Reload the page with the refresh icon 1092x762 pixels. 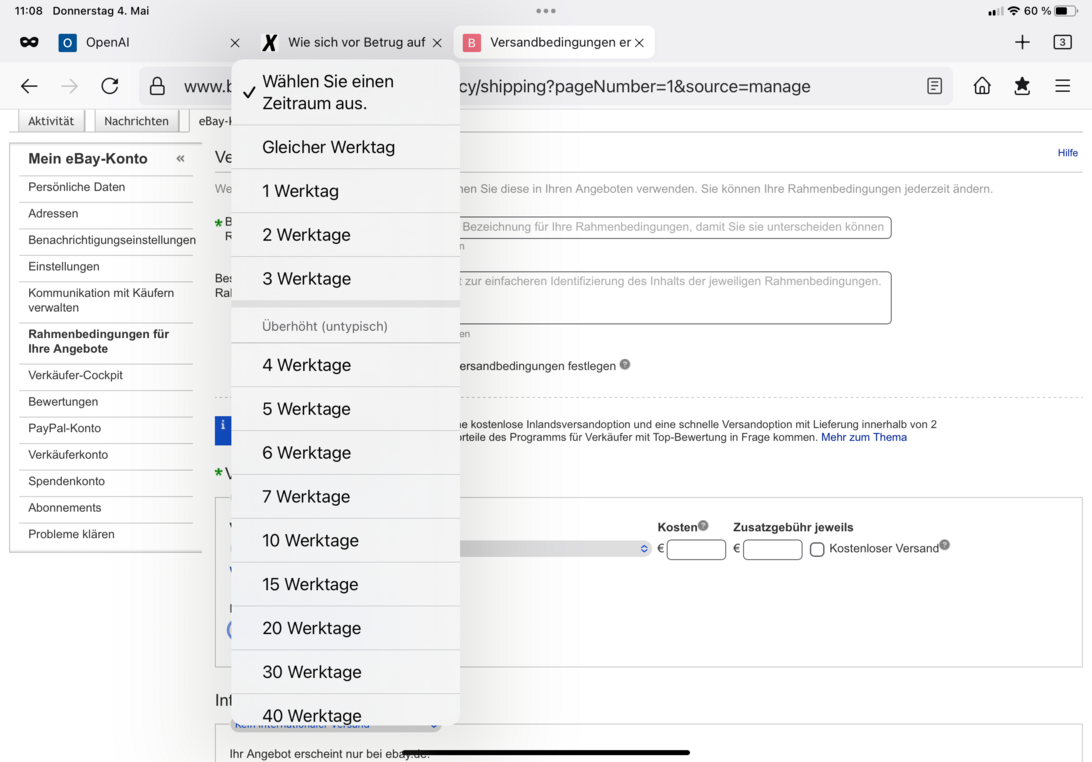110,86
